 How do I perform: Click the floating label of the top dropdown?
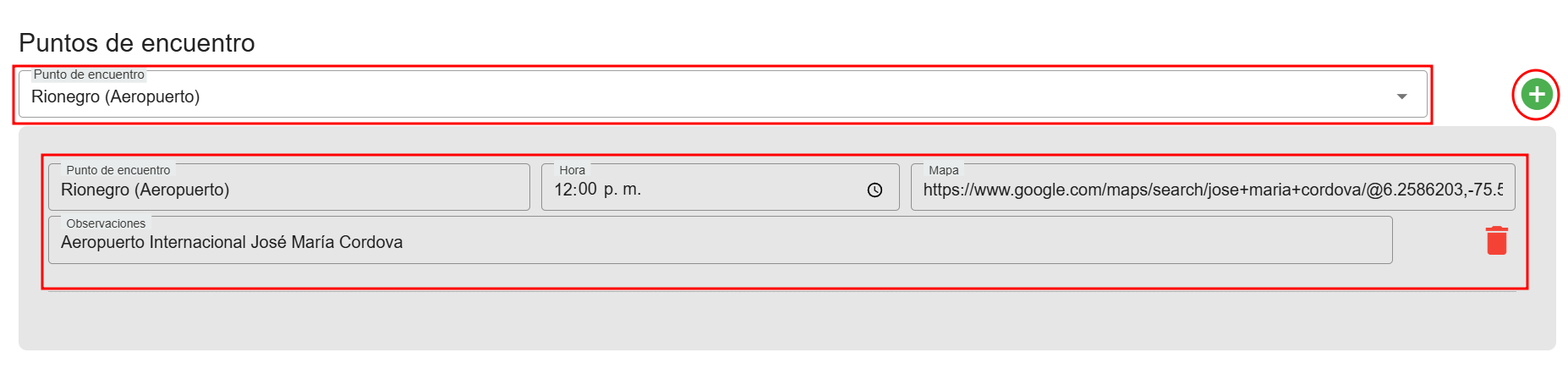point(89,74)
